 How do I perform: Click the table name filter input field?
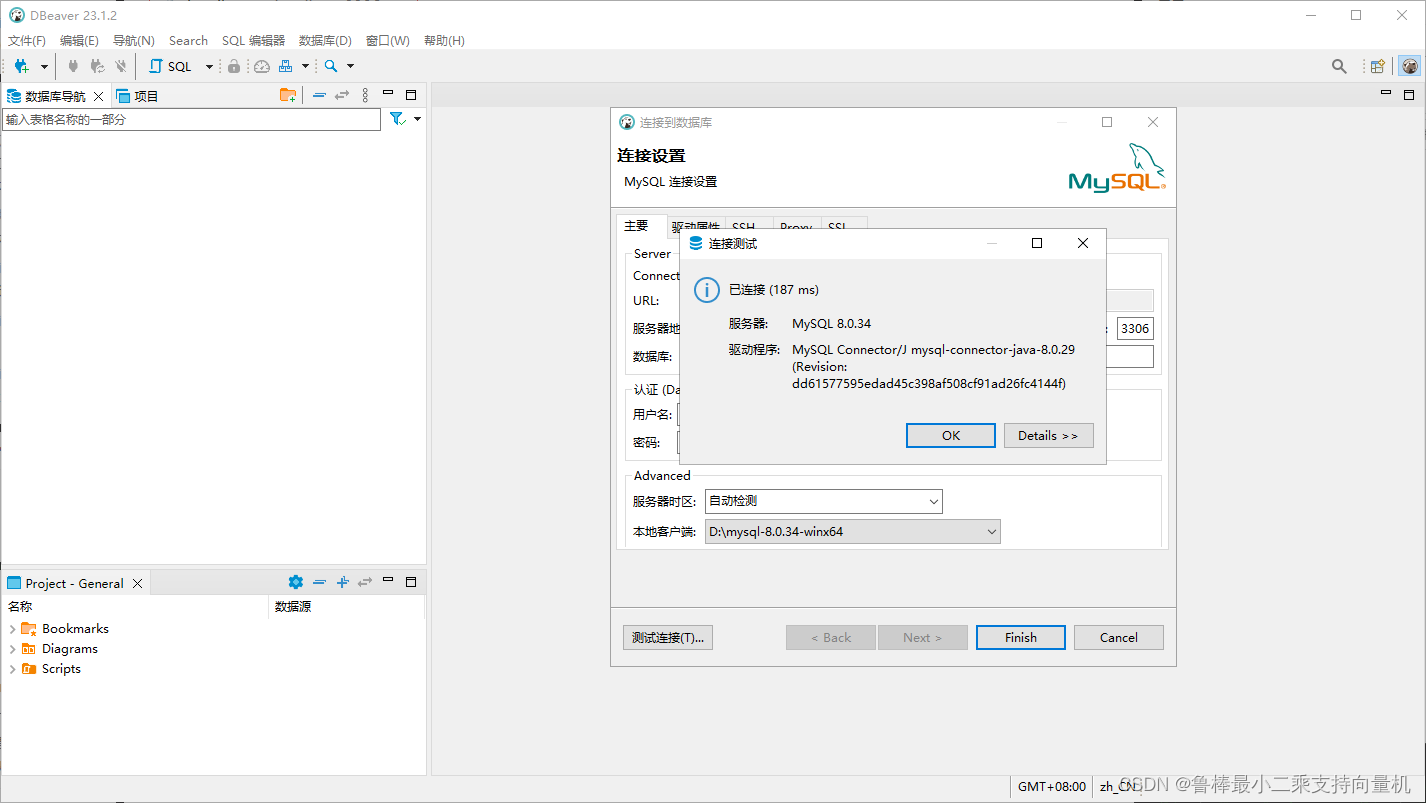point(191,119)
